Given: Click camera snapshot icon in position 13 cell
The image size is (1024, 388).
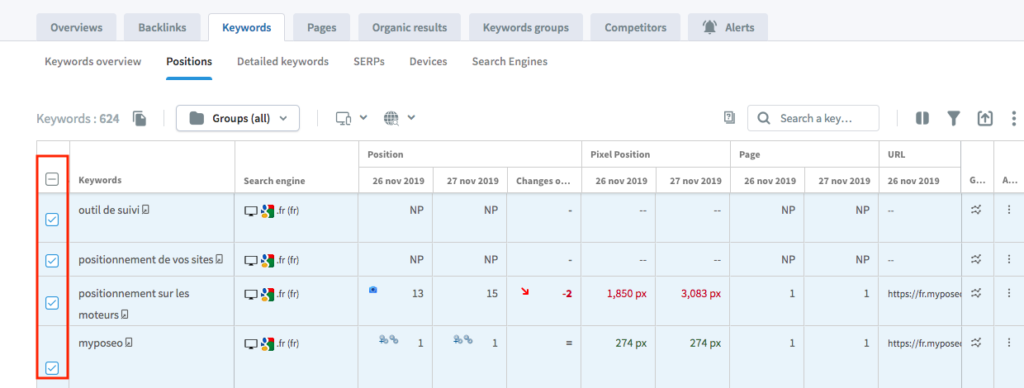Looking at the screenshot, I should point(373,289).
